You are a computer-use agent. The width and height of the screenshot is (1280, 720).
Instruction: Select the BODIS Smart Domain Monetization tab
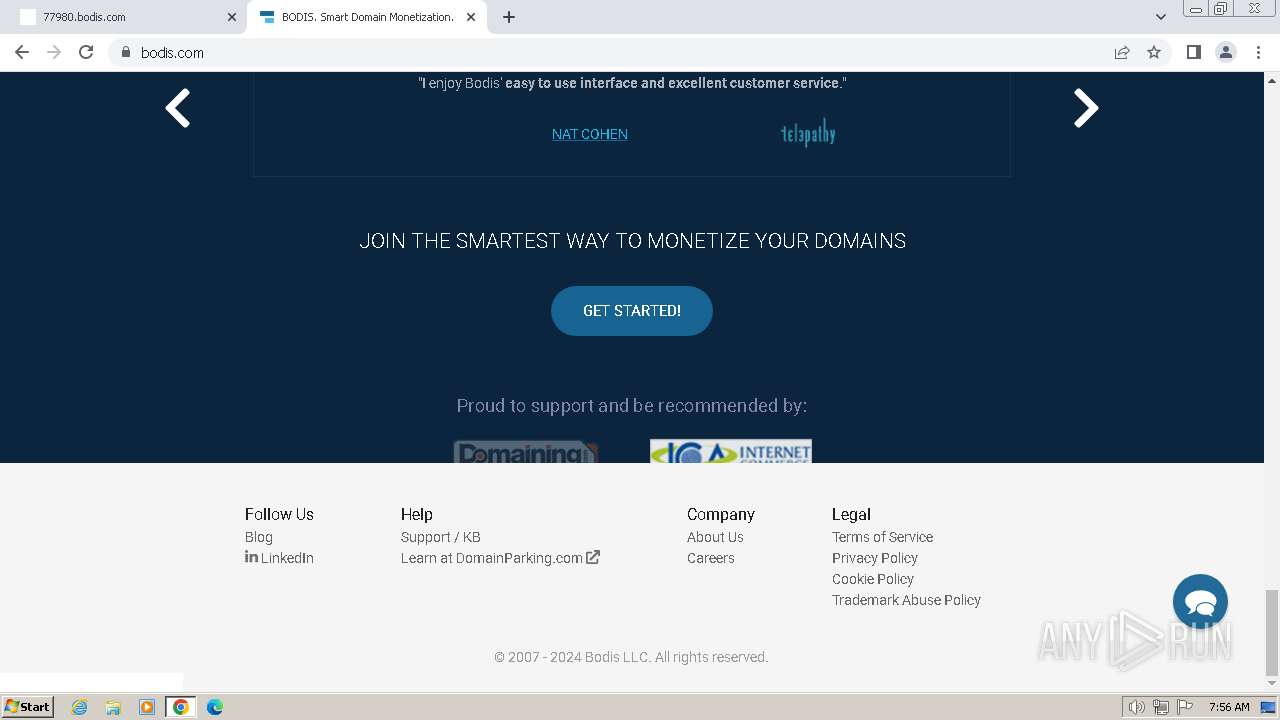point(366,17)
